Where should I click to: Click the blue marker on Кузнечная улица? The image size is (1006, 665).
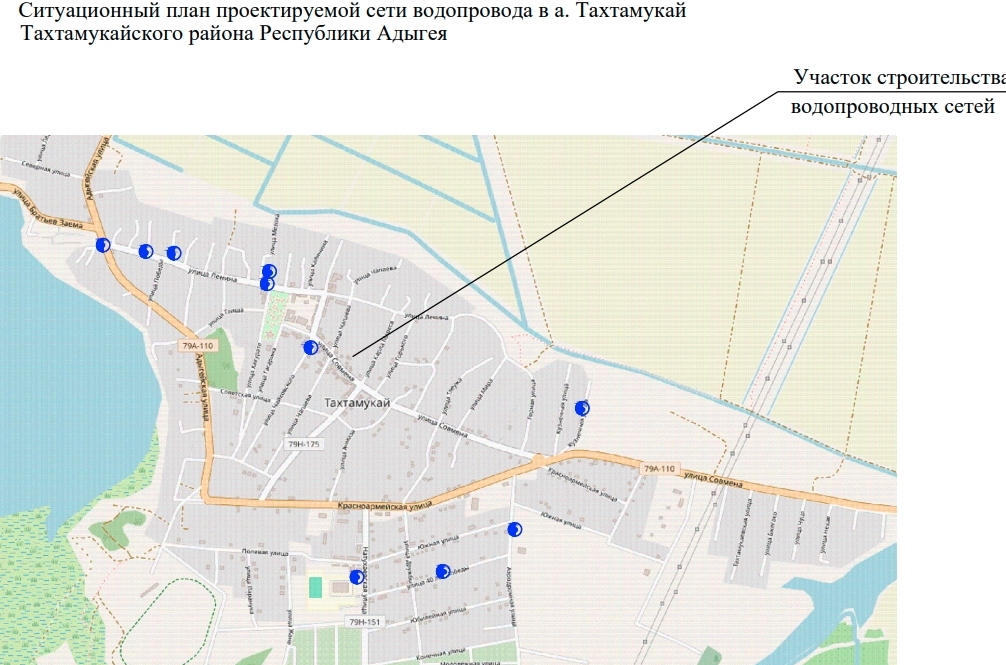coord(582,408)
